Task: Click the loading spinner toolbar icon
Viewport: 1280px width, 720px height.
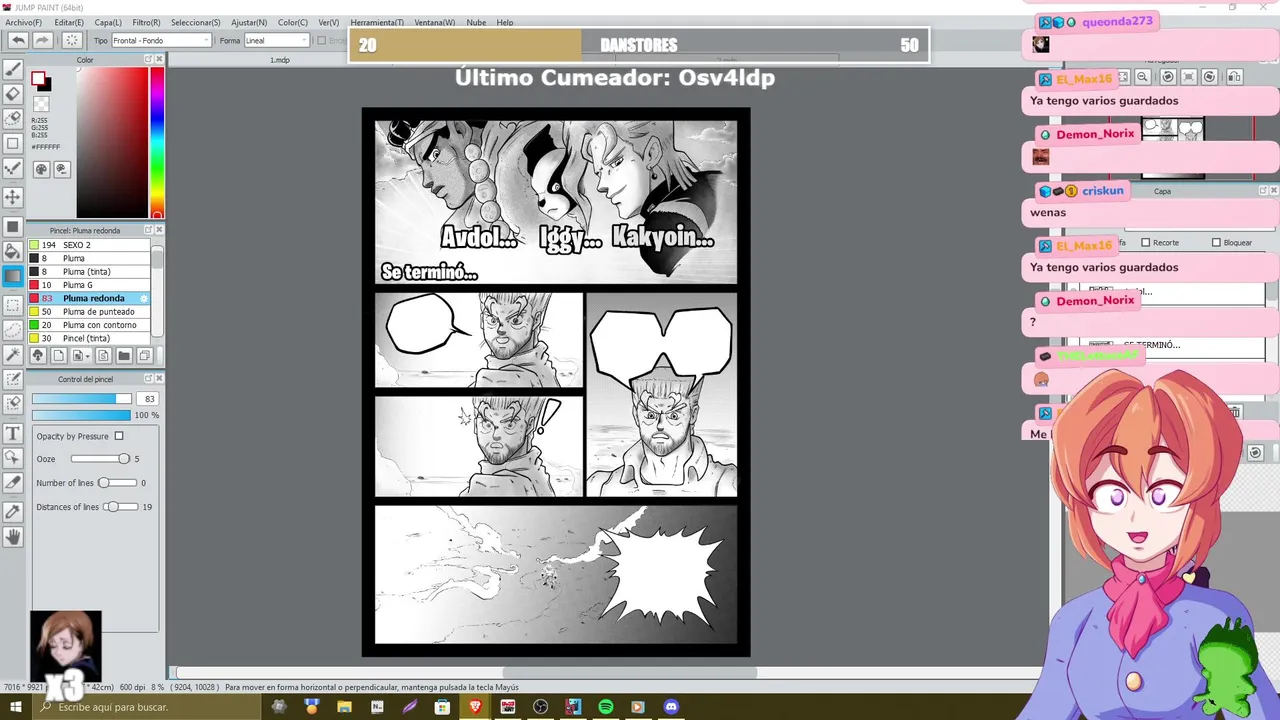Action: point(72,40)
